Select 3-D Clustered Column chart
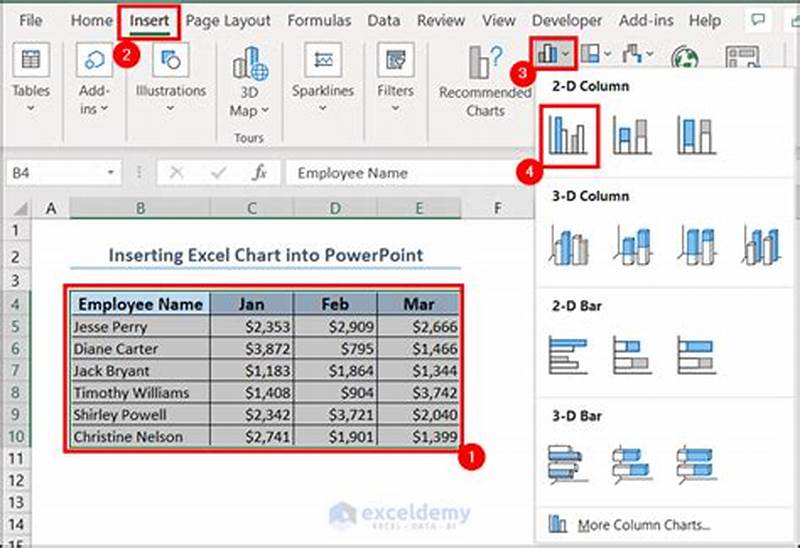This screenshot has height=548, width=800. tap(569, 245)
